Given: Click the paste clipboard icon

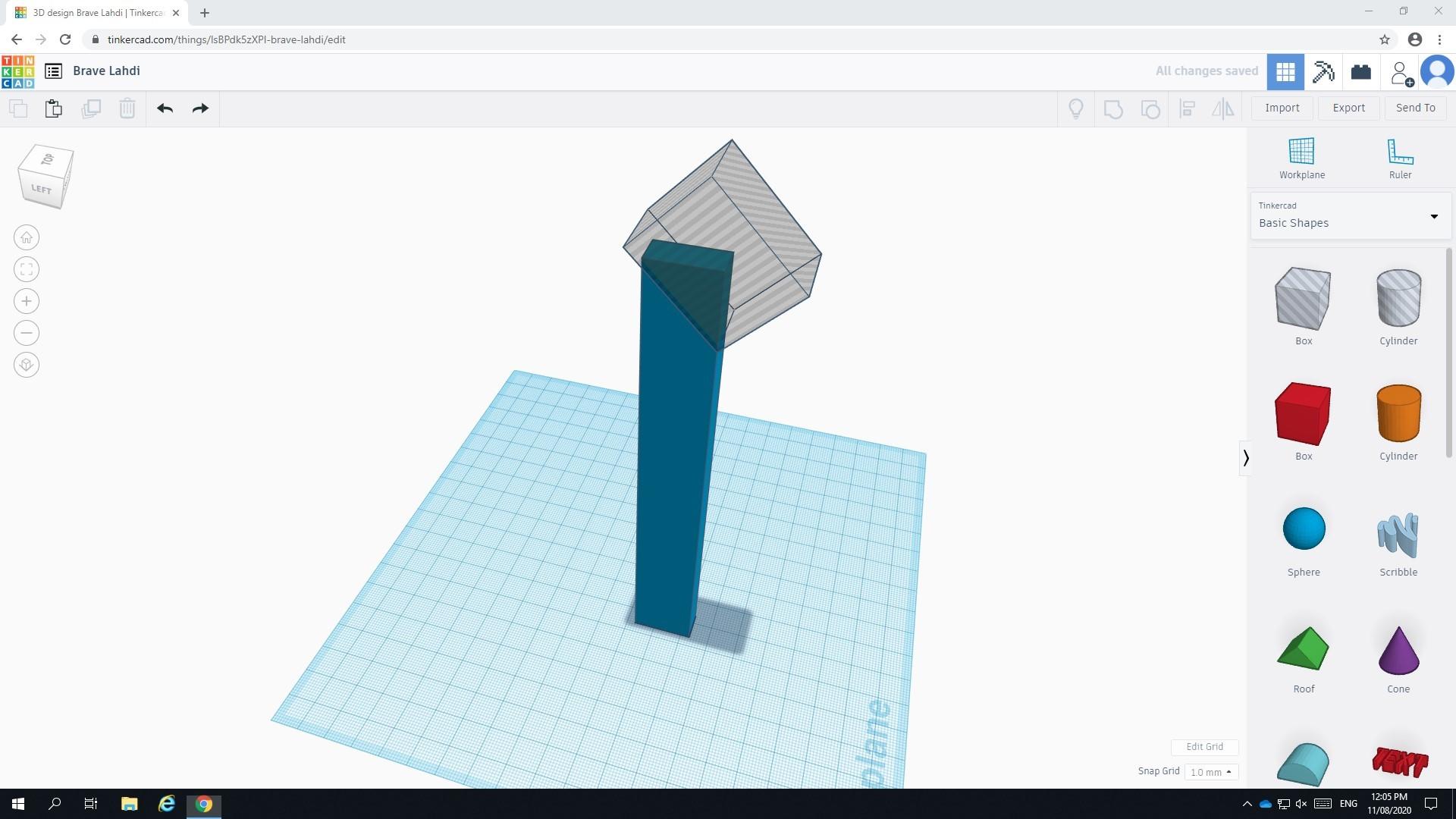Looking at the screenshot, I should tap(53, 108).
